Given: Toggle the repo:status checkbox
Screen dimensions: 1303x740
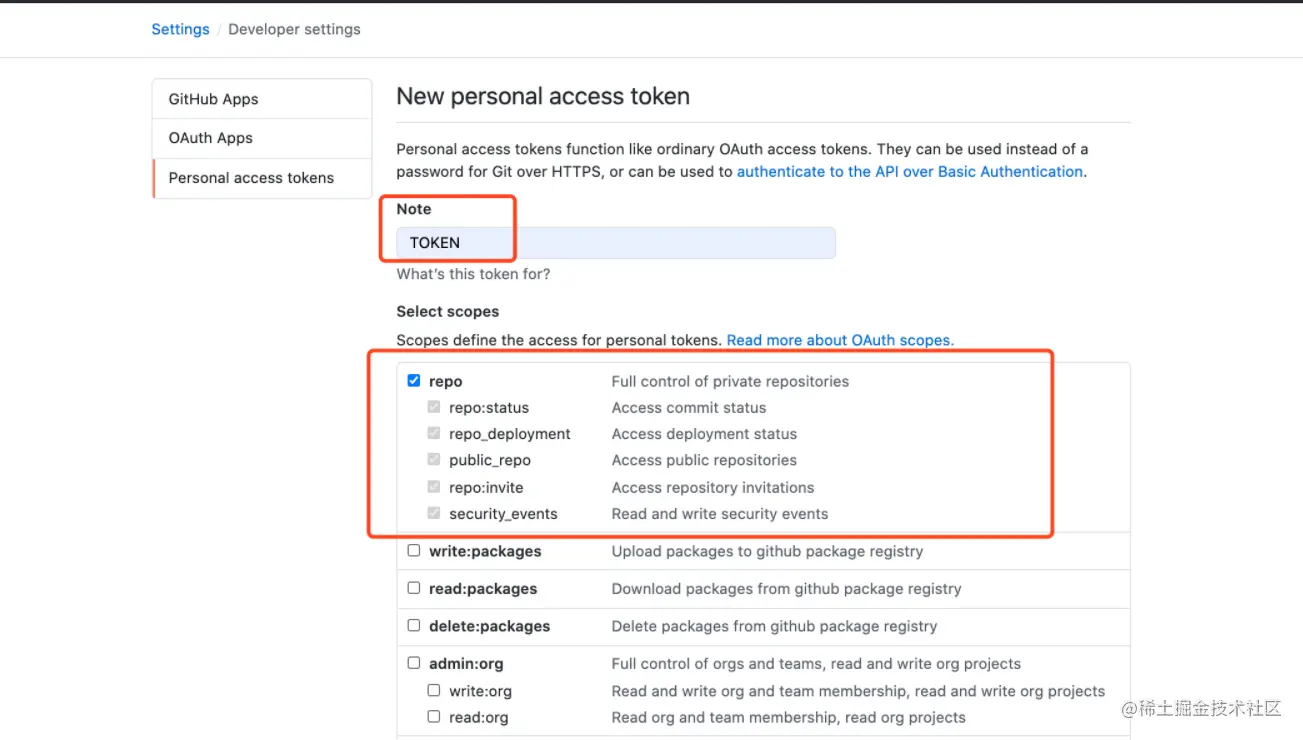Looking at the screenshot, I should 434,407.
